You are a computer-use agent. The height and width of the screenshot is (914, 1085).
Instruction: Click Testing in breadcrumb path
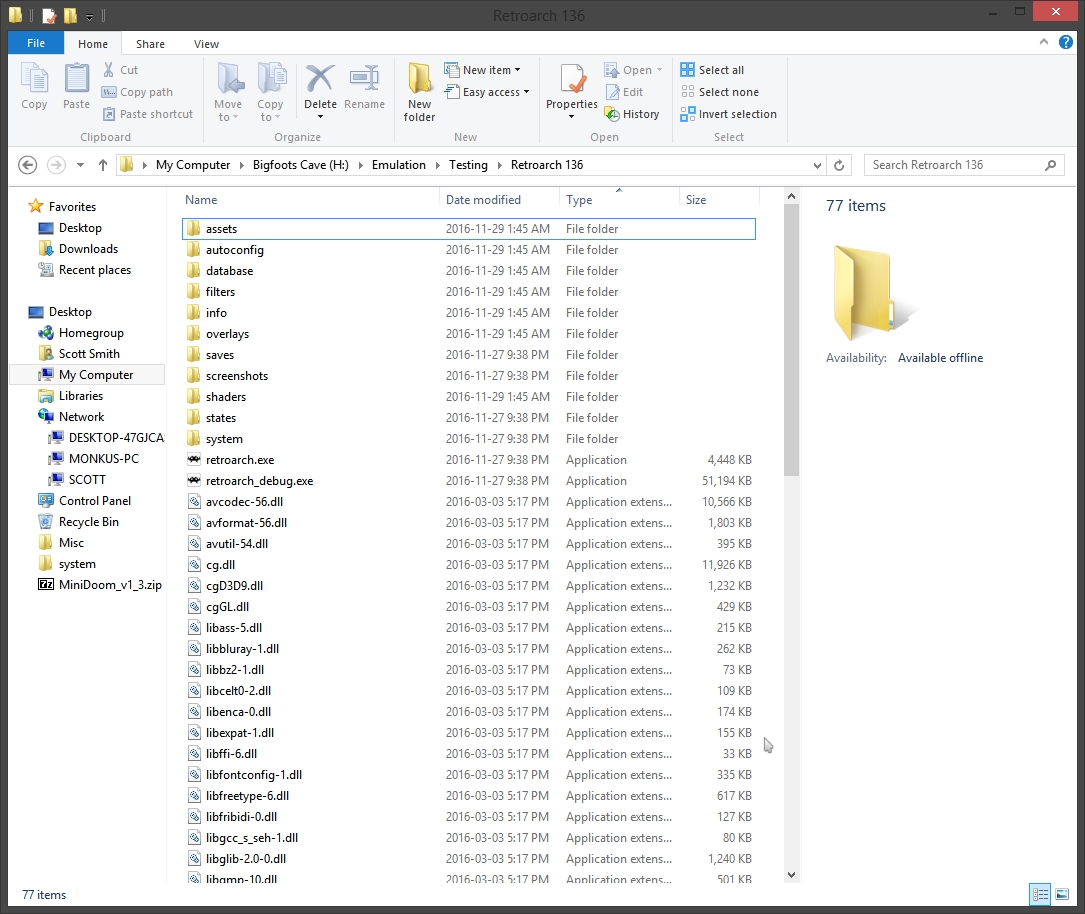coord(468,165)
